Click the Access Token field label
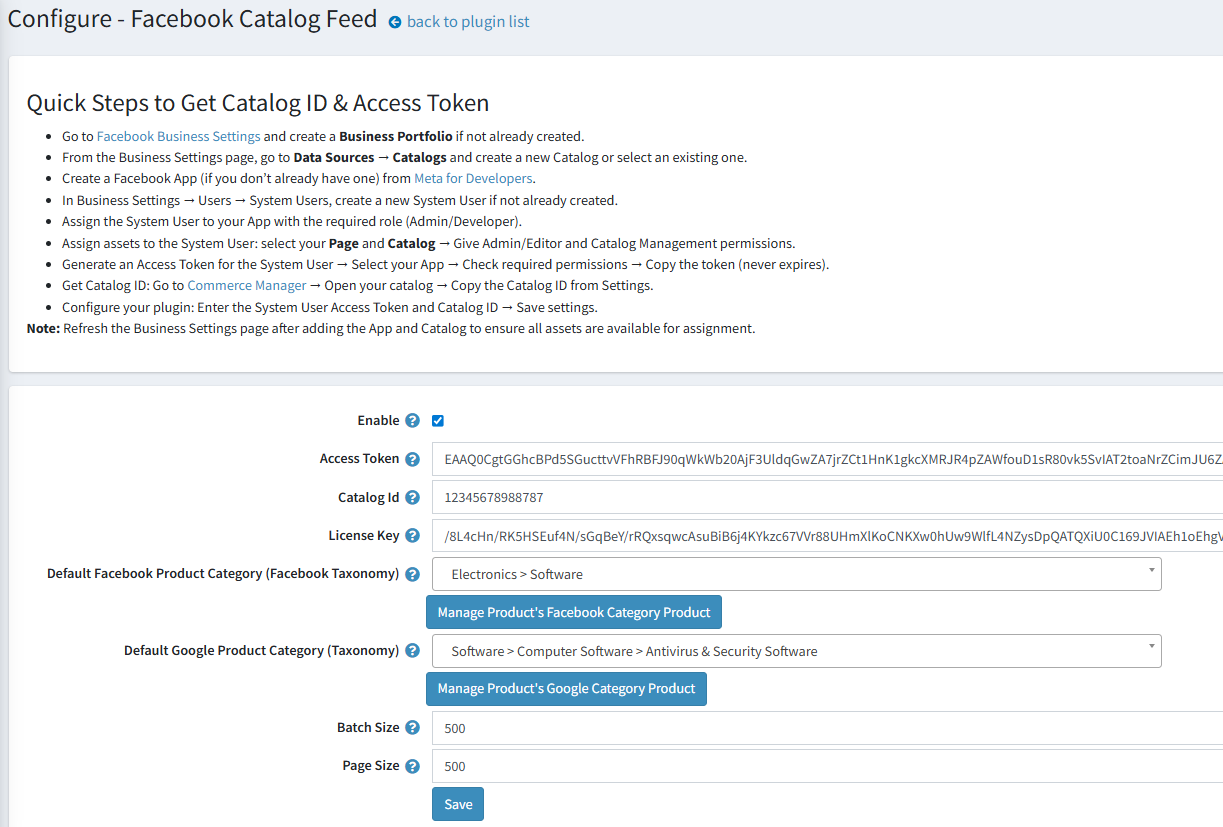Viewport: 1223px width, 827px height. 360,459
